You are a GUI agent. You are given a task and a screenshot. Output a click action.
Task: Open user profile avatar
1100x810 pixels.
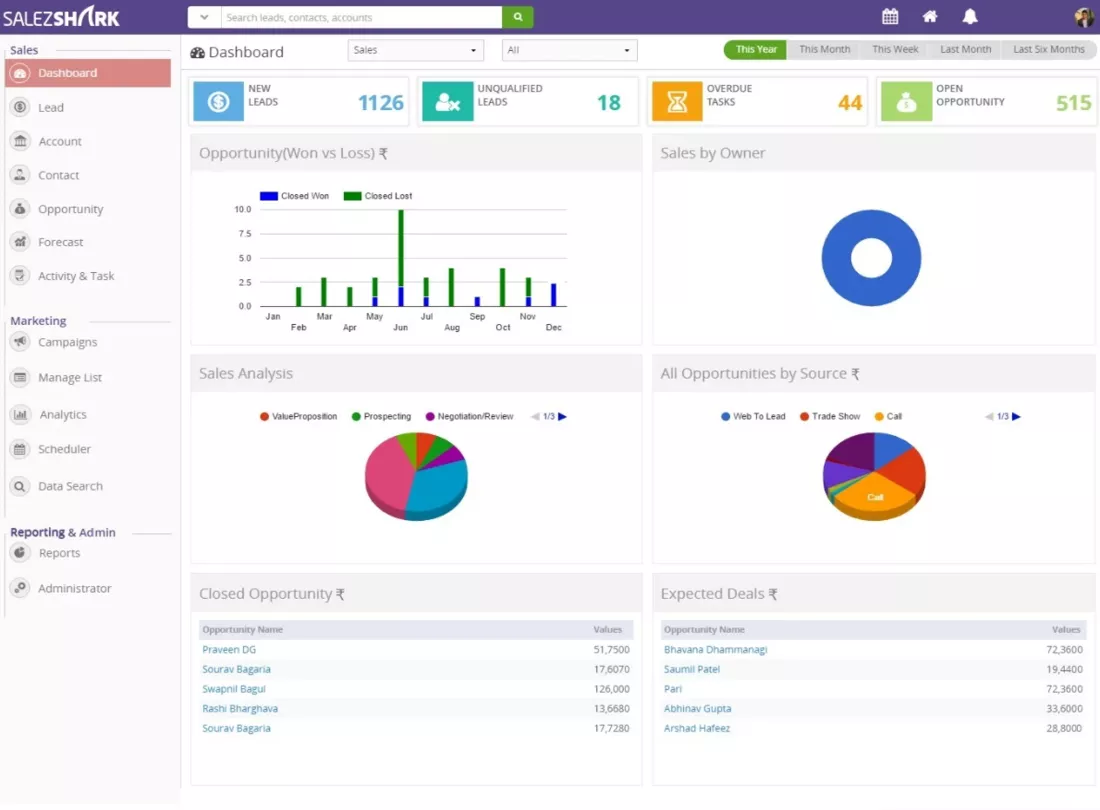[1085, 17]
